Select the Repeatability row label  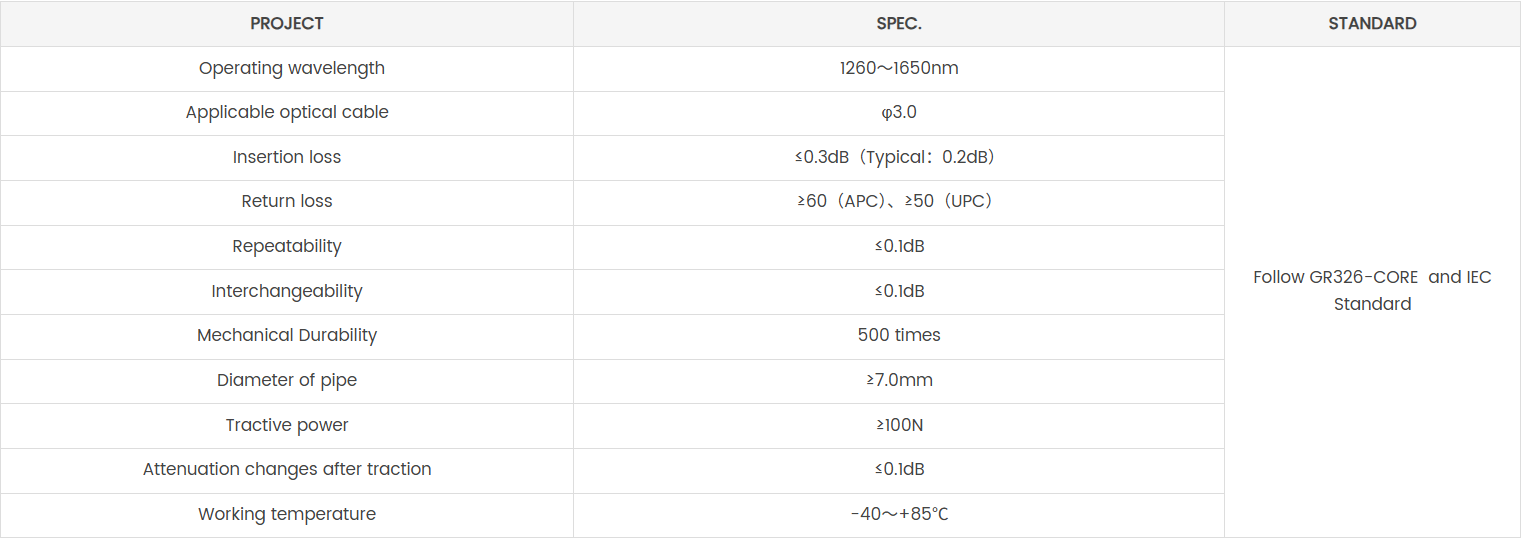tap(287, 246)
